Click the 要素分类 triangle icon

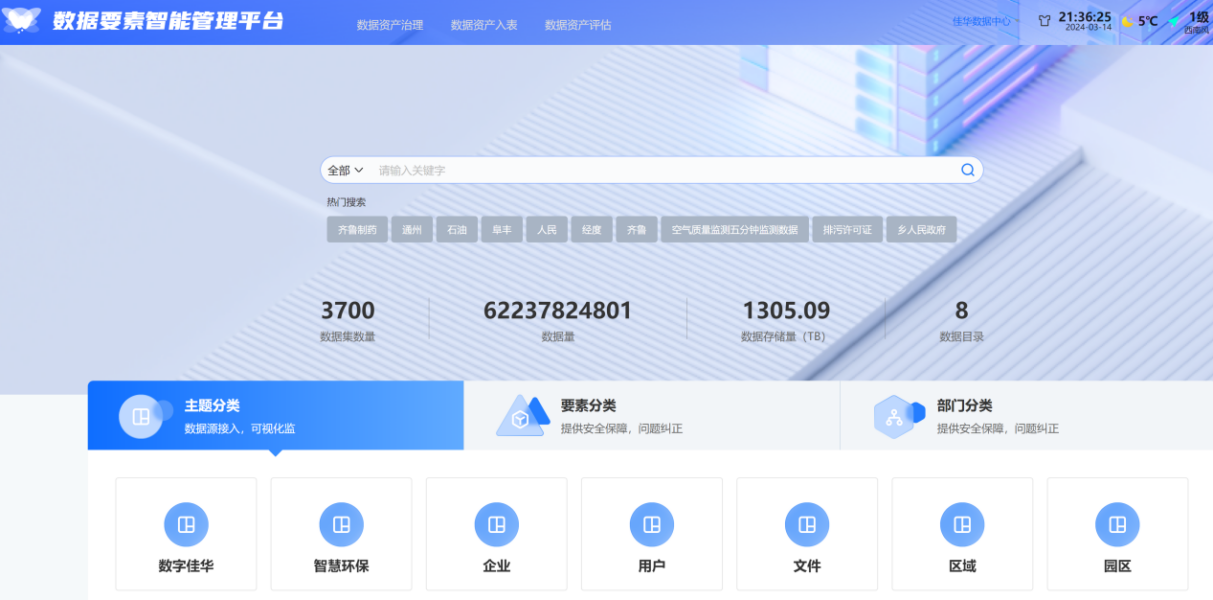519,417
